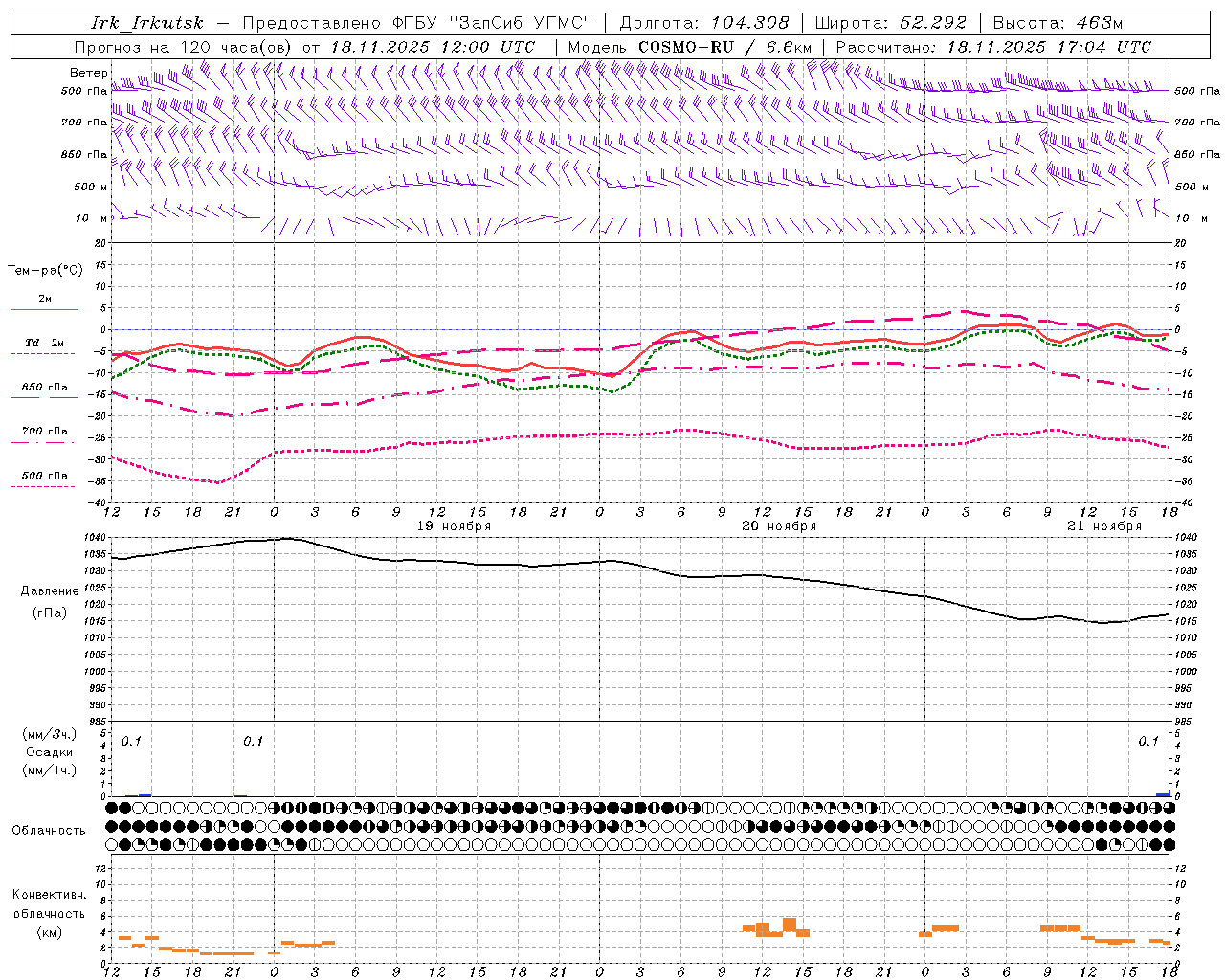Click the '(мм/3ч.)' precipitation unit label
Image resolution: width=1225 pixels, height=980 pixels.
click(50, 735)
